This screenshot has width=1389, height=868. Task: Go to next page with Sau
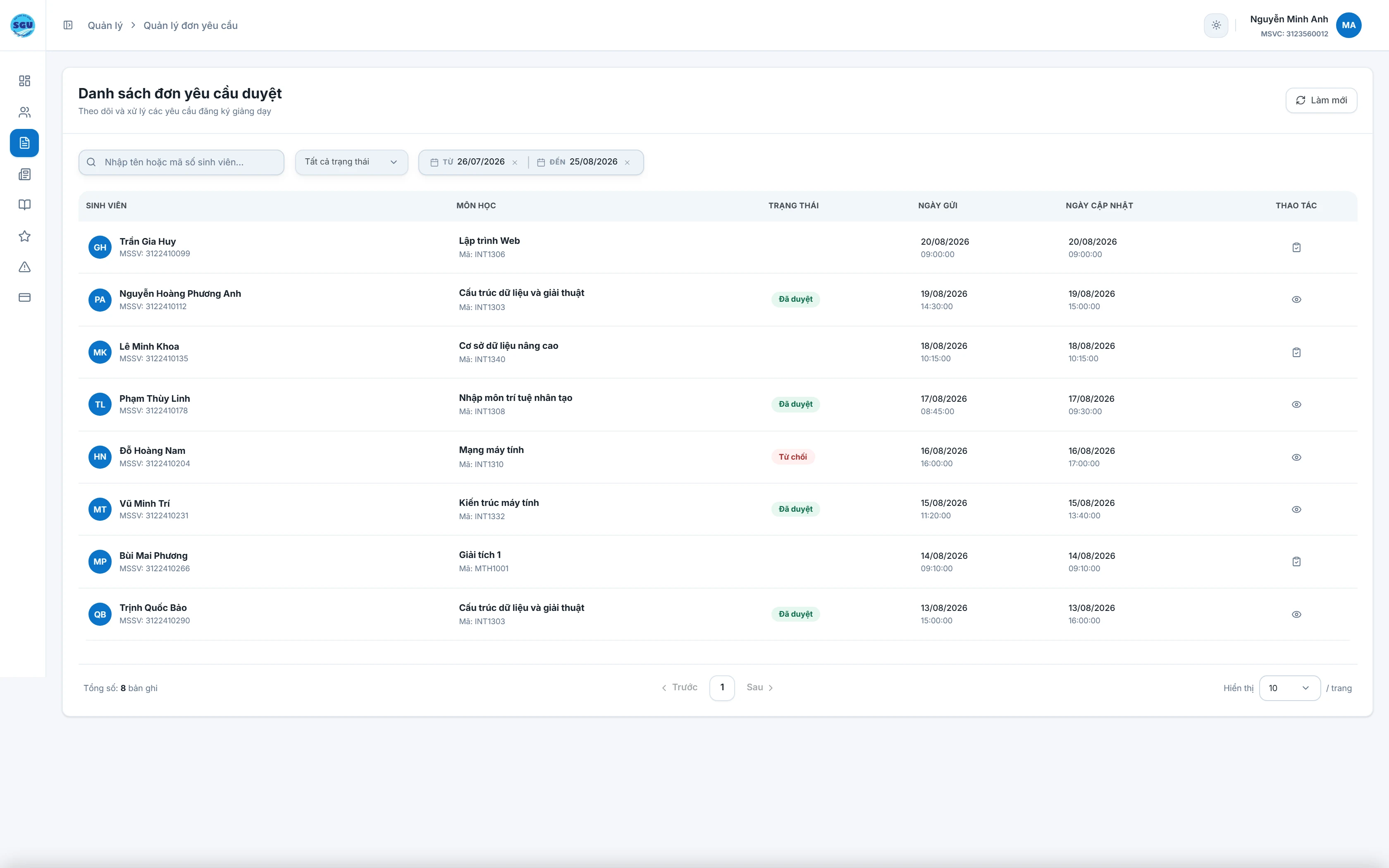(760, 688)
